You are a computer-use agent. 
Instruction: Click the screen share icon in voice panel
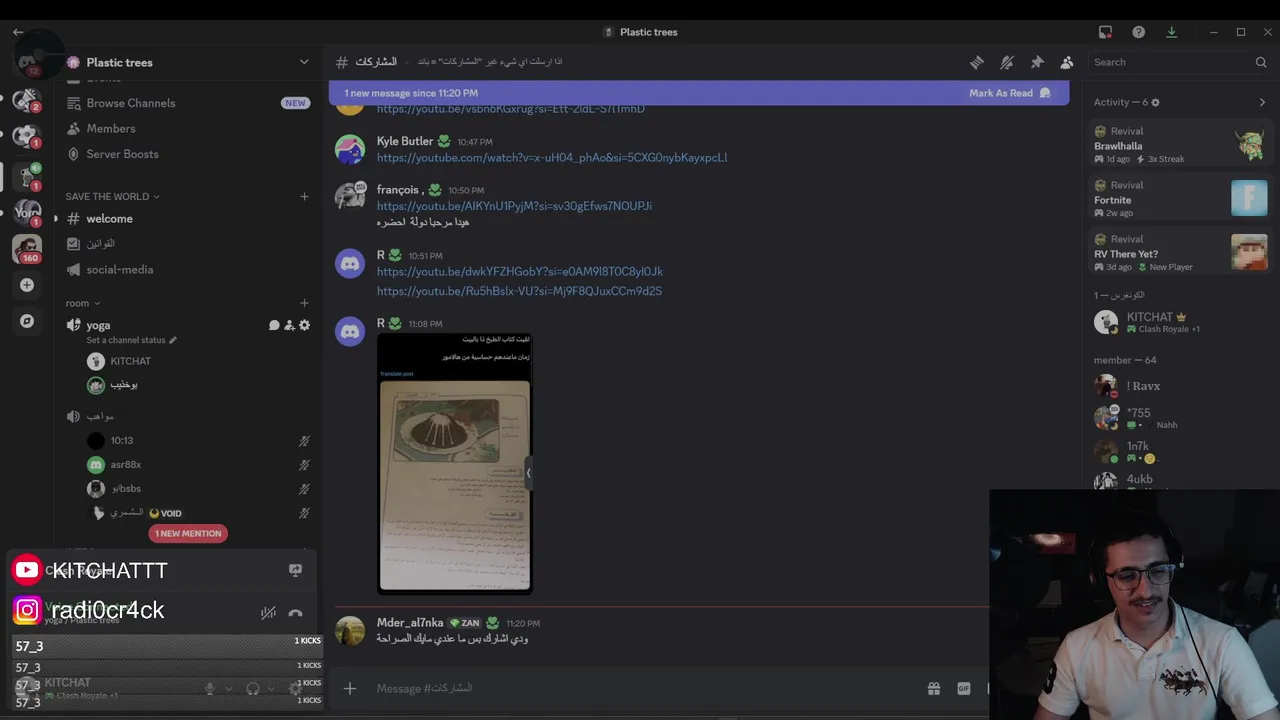pyautogui.click(x=295, y=570)
